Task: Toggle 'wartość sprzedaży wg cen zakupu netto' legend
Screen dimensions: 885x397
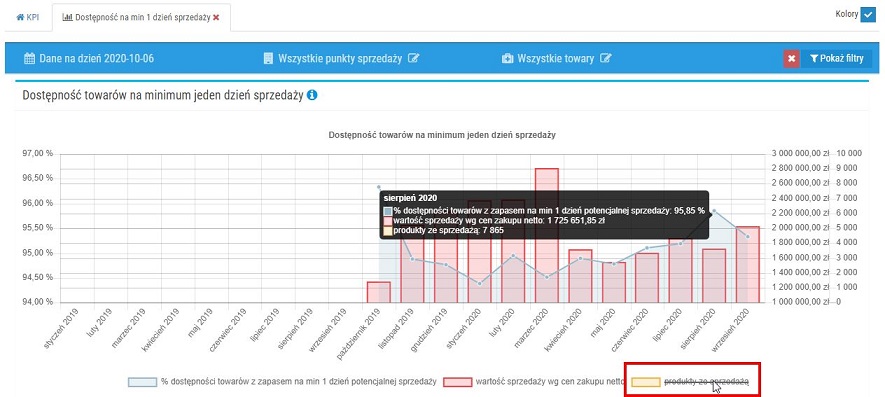Action: coord(533,382)
